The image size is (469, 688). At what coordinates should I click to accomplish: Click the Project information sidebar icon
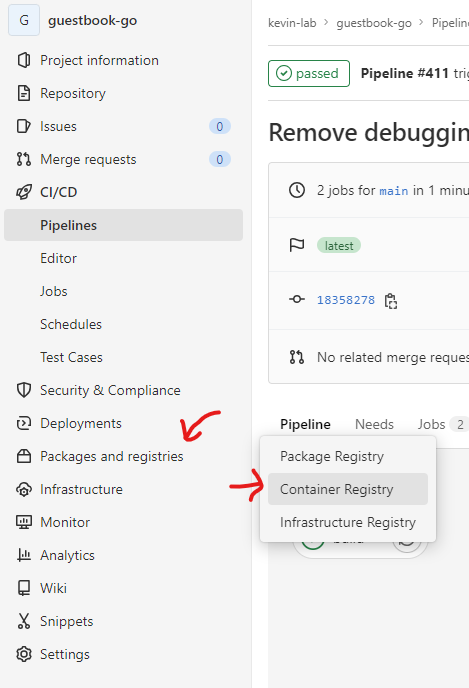point(24,60)
